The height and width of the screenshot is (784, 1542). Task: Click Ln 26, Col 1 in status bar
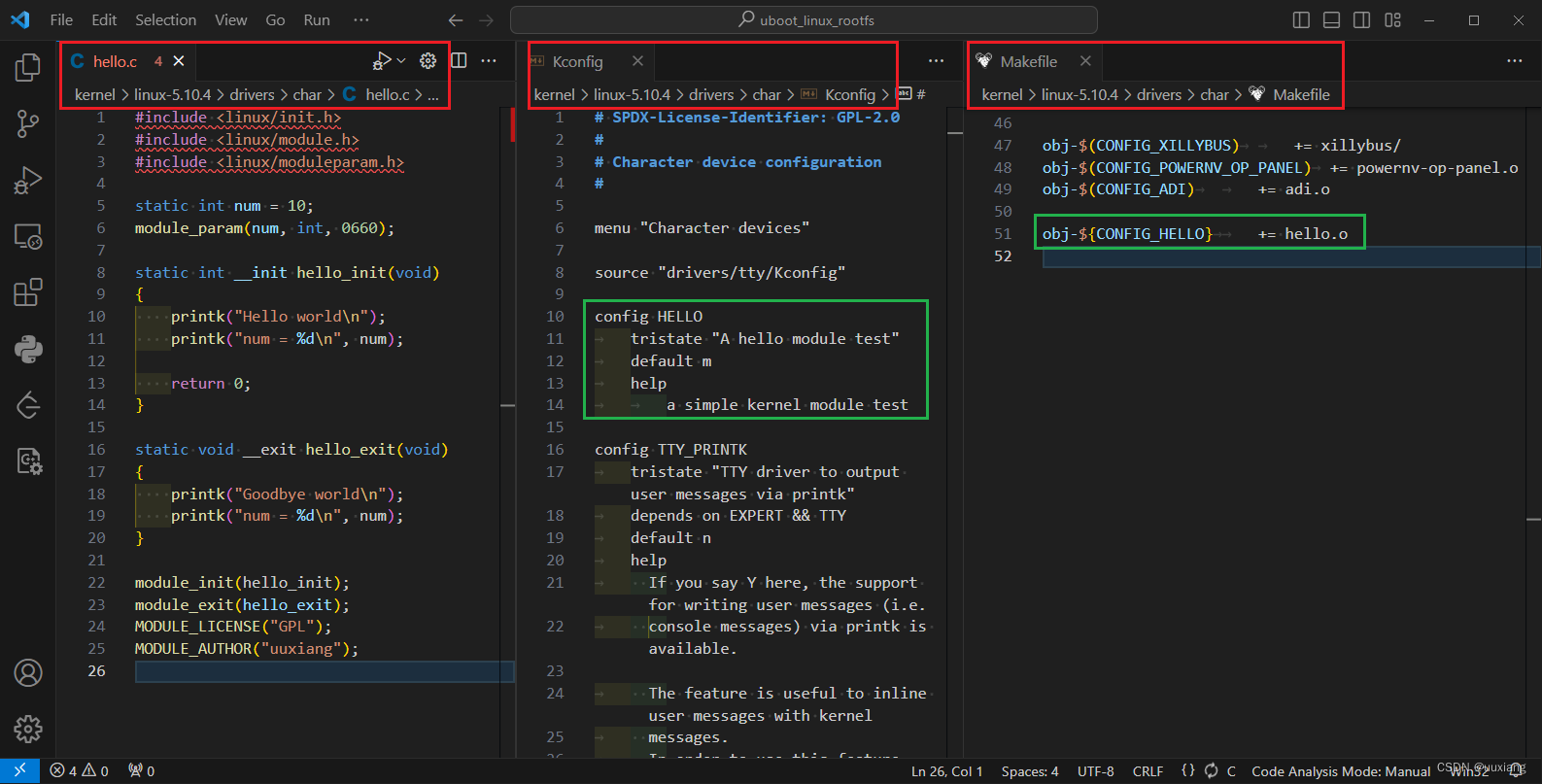coord(946,771)
